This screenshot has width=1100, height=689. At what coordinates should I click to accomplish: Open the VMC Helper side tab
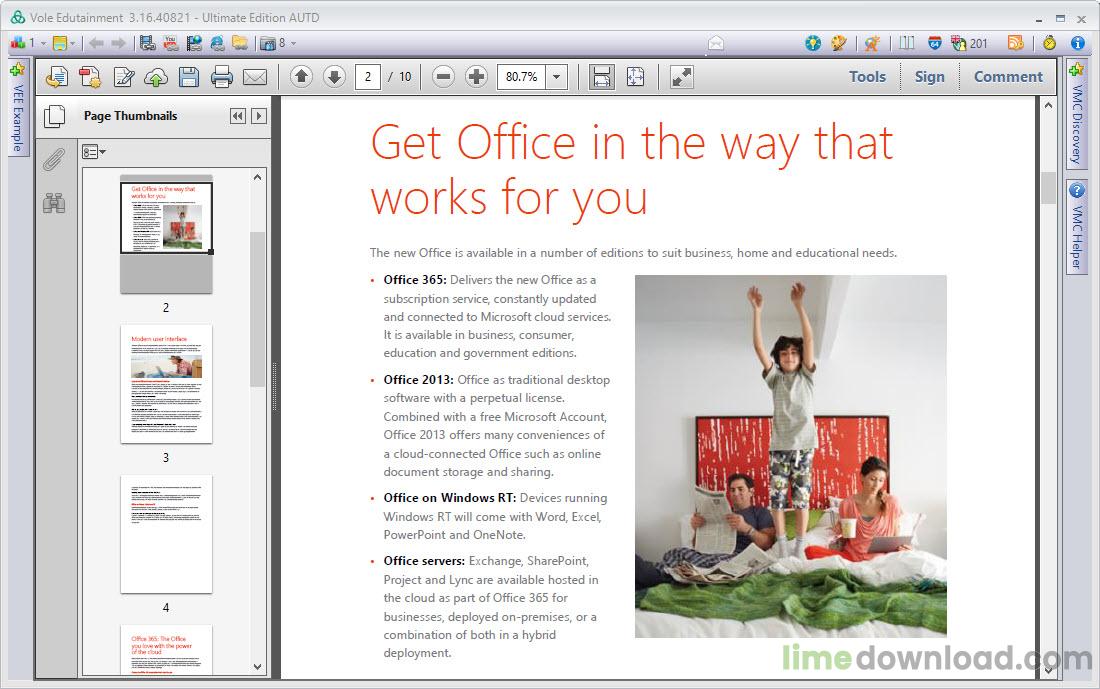(x=1077, y=227)
